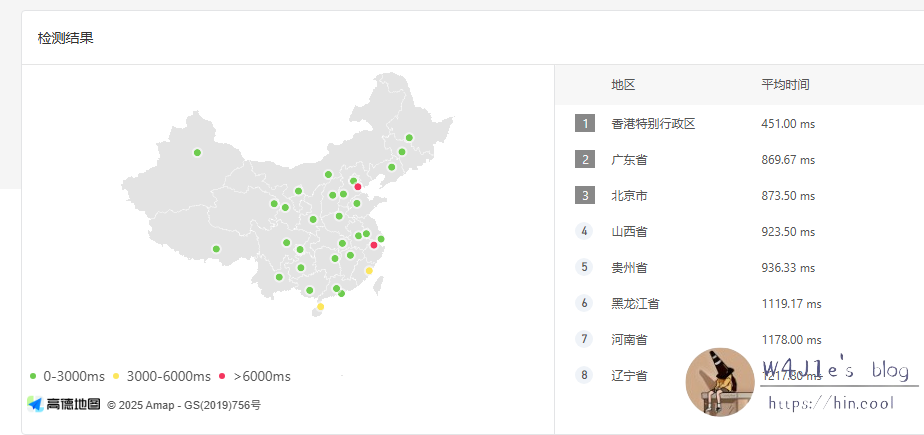924x435 pixels.
Task: Click the 平均时间 column header
Action: [786, 85]
